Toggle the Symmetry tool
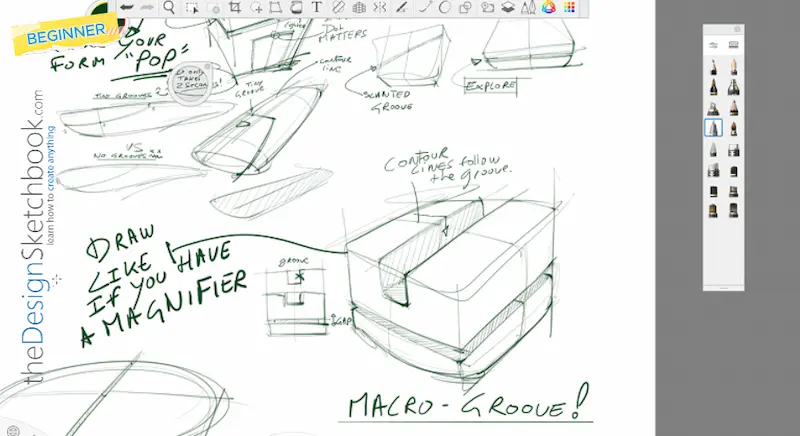This screenshot has width=800, height=436. pyautogui.click(x=380, y=7)
